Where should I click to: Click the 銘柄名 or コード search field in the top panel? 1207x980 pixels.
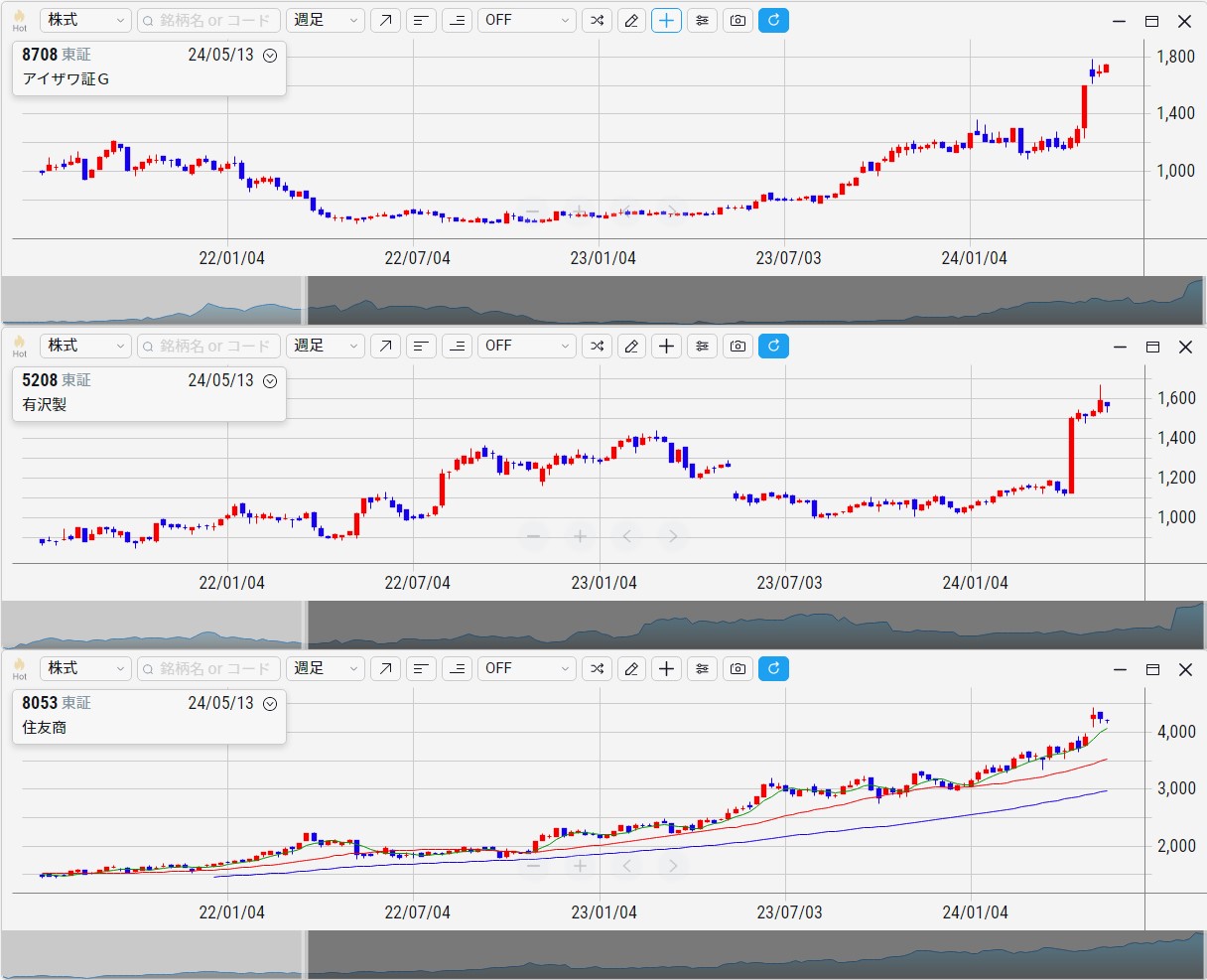[x=208, y=20]
